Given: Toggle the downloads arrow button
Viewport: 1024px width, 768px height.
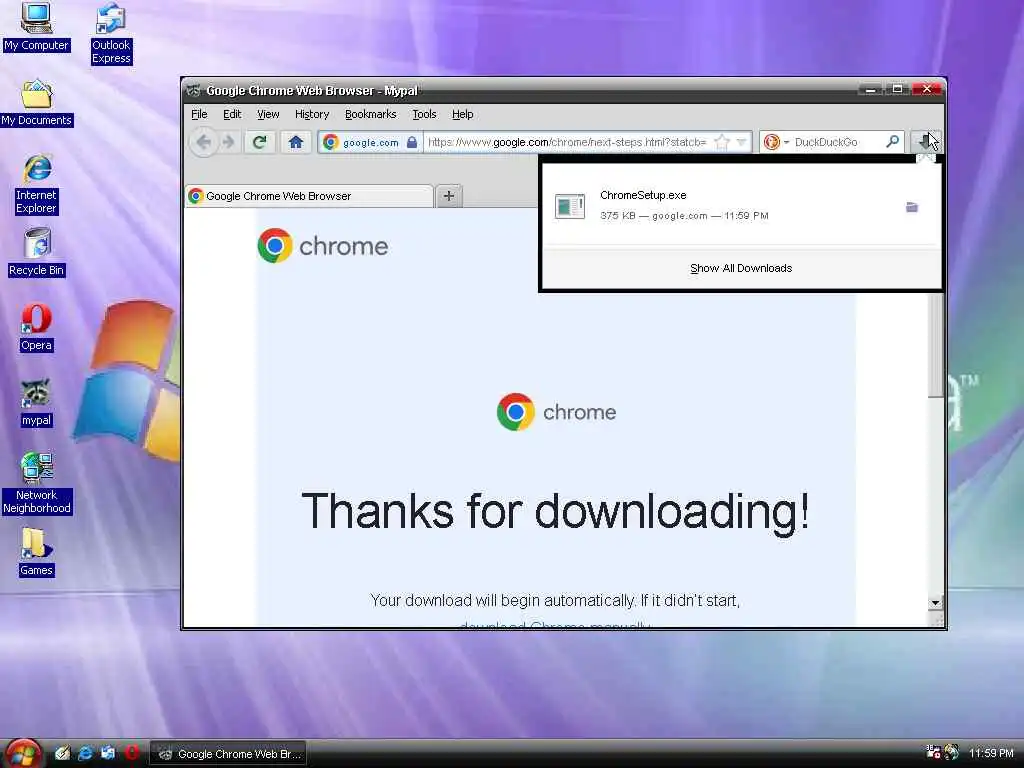Looking at the screenshot, I should click(925, 141).
